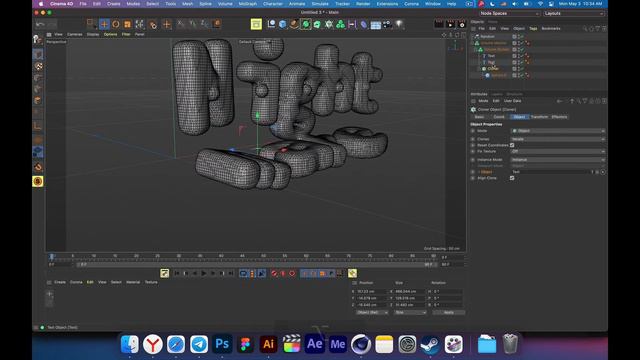Open the Layouts dropdown
Image resolution: width=640 pixels, height=360 pixels.
(573, 13)
